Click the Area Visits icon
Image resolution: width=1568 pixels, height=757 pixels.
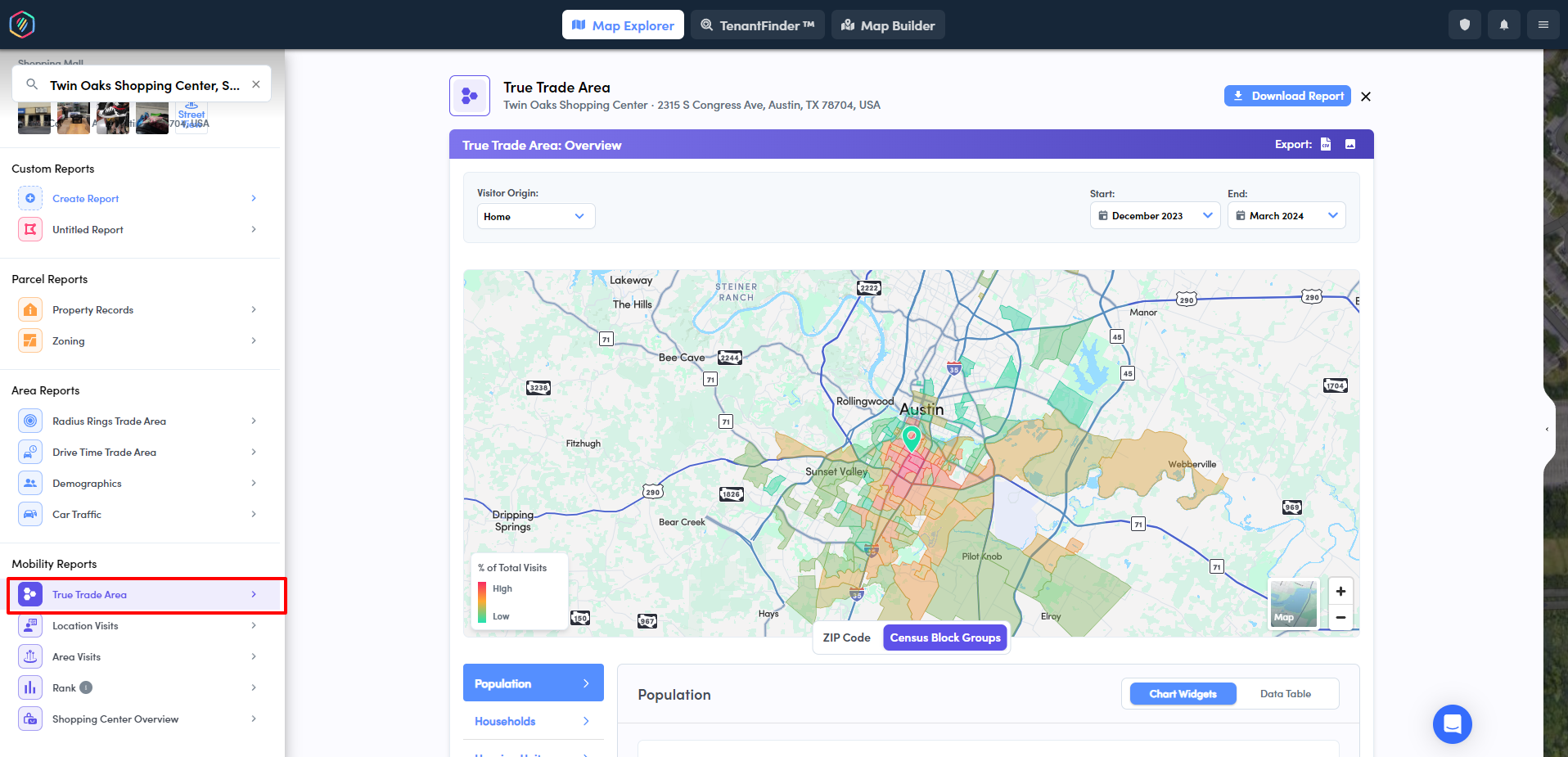coord(30,656)
